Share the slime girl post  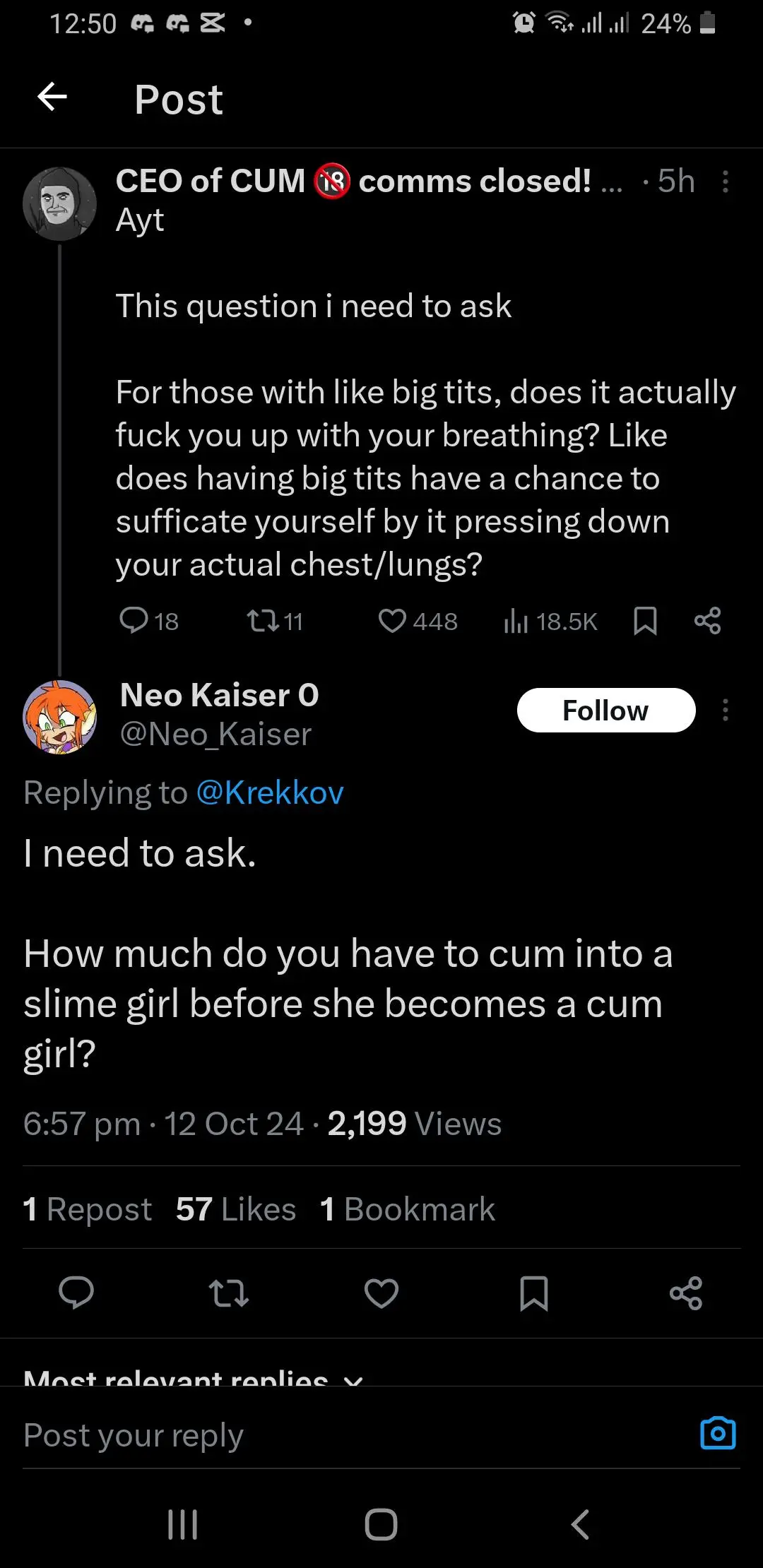click(686, 1293)
